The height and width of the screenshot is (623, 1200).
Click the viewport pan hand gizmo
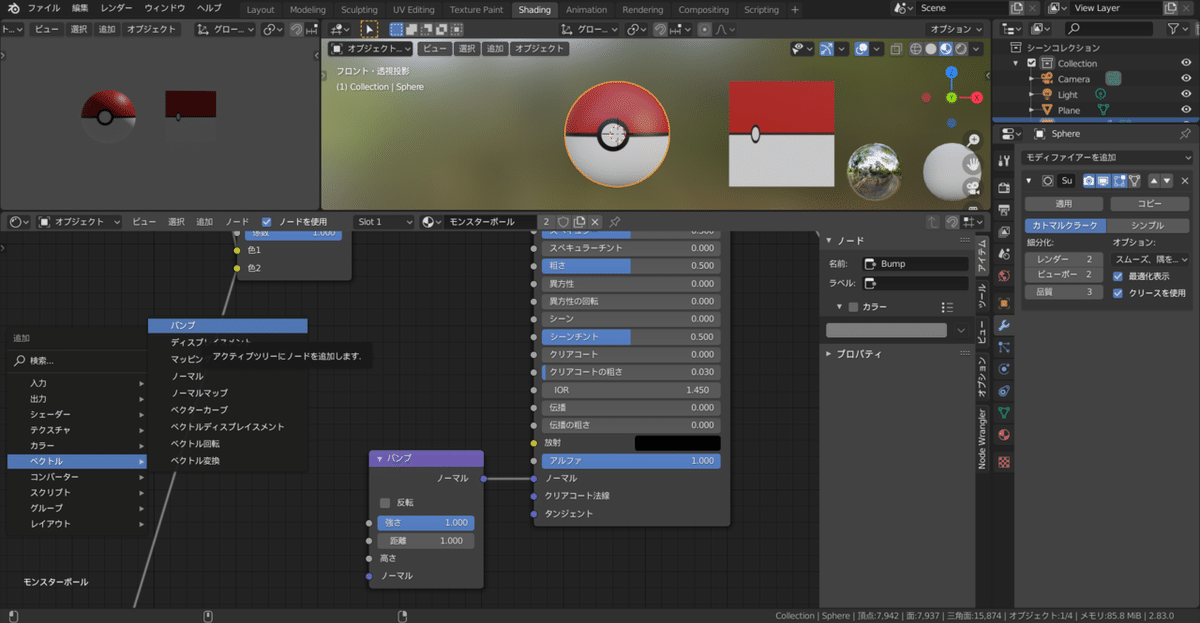(x=972, y=164)
